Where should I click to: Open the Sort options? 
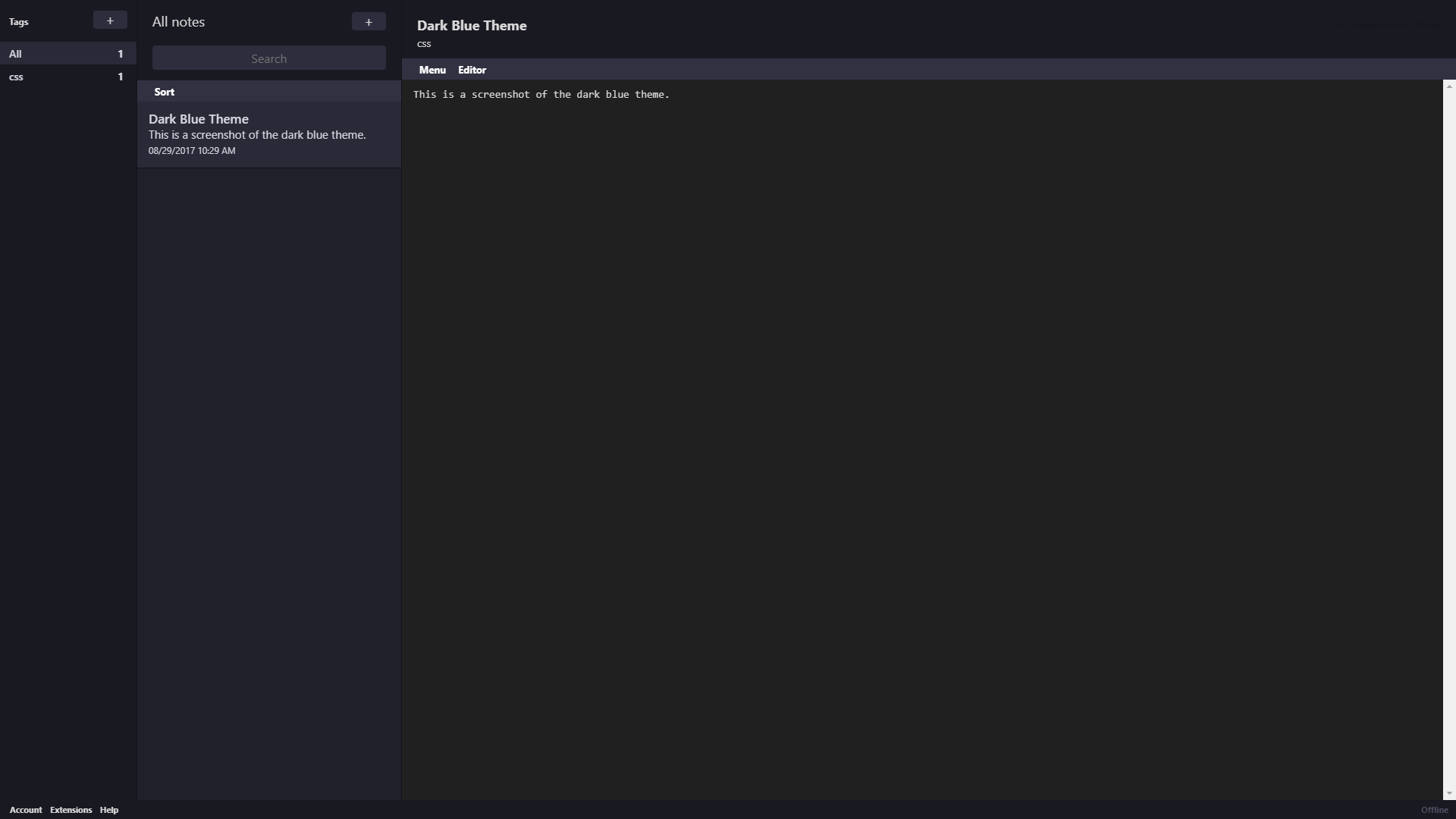165,92
